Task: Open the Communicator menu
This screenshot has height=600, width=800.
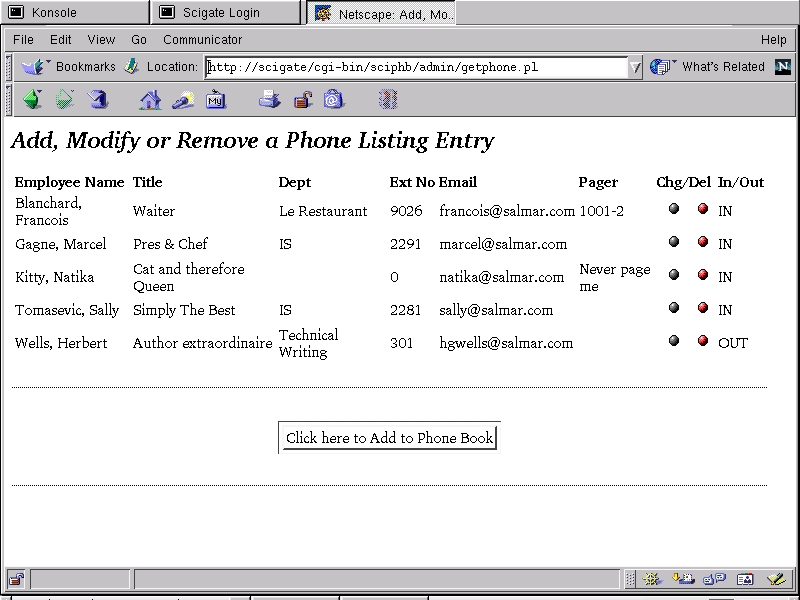Action: pyautogui.click(x=202, y=40)
